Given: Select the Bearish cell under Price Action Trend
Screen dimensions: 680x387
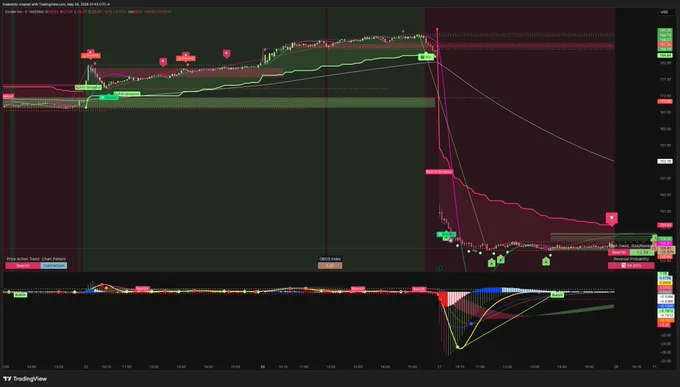Looking at the screenshot, I should click(x=23, y=266).
